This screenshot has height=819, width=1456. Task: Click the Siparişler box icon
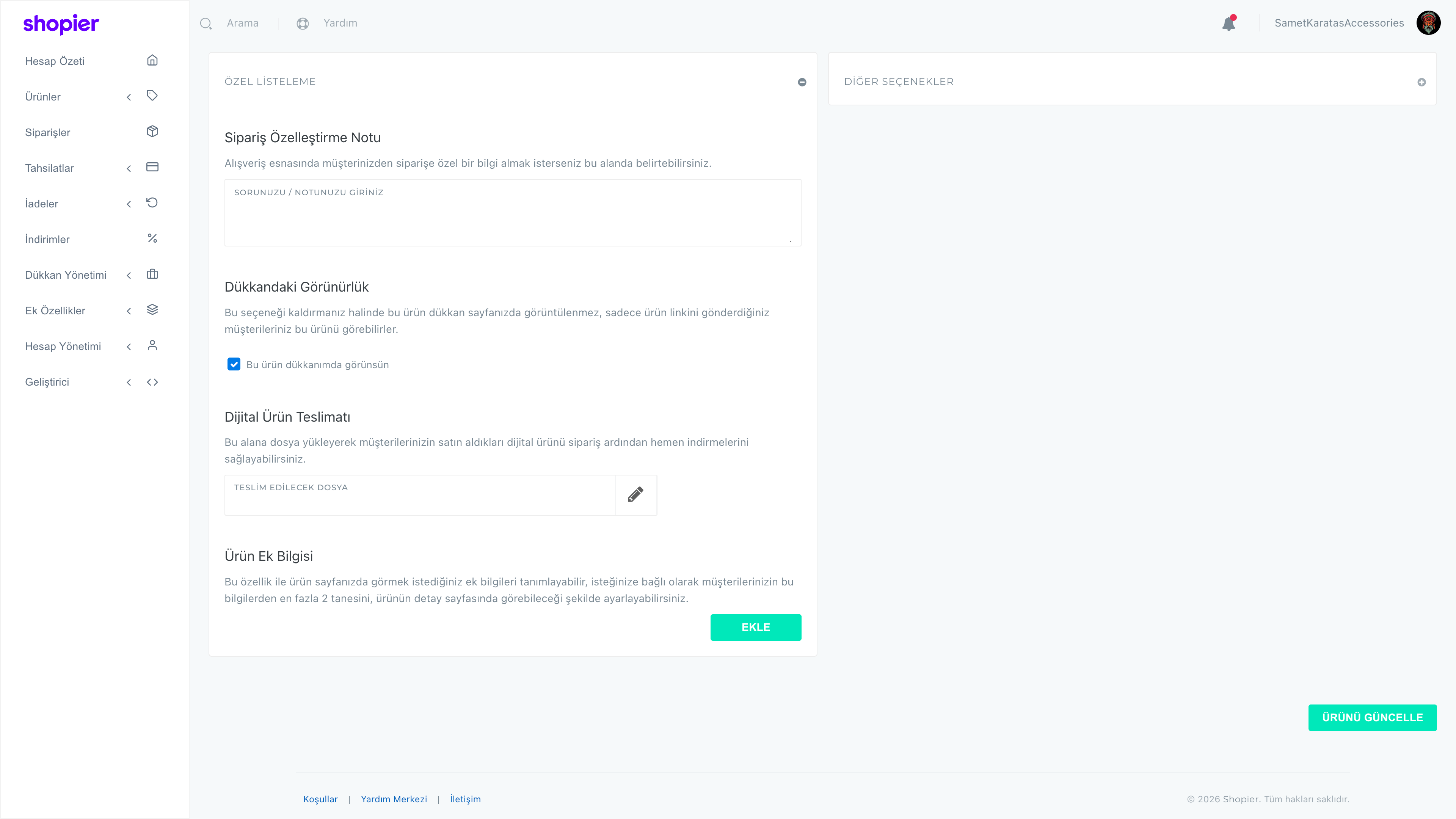coord(152,132)
